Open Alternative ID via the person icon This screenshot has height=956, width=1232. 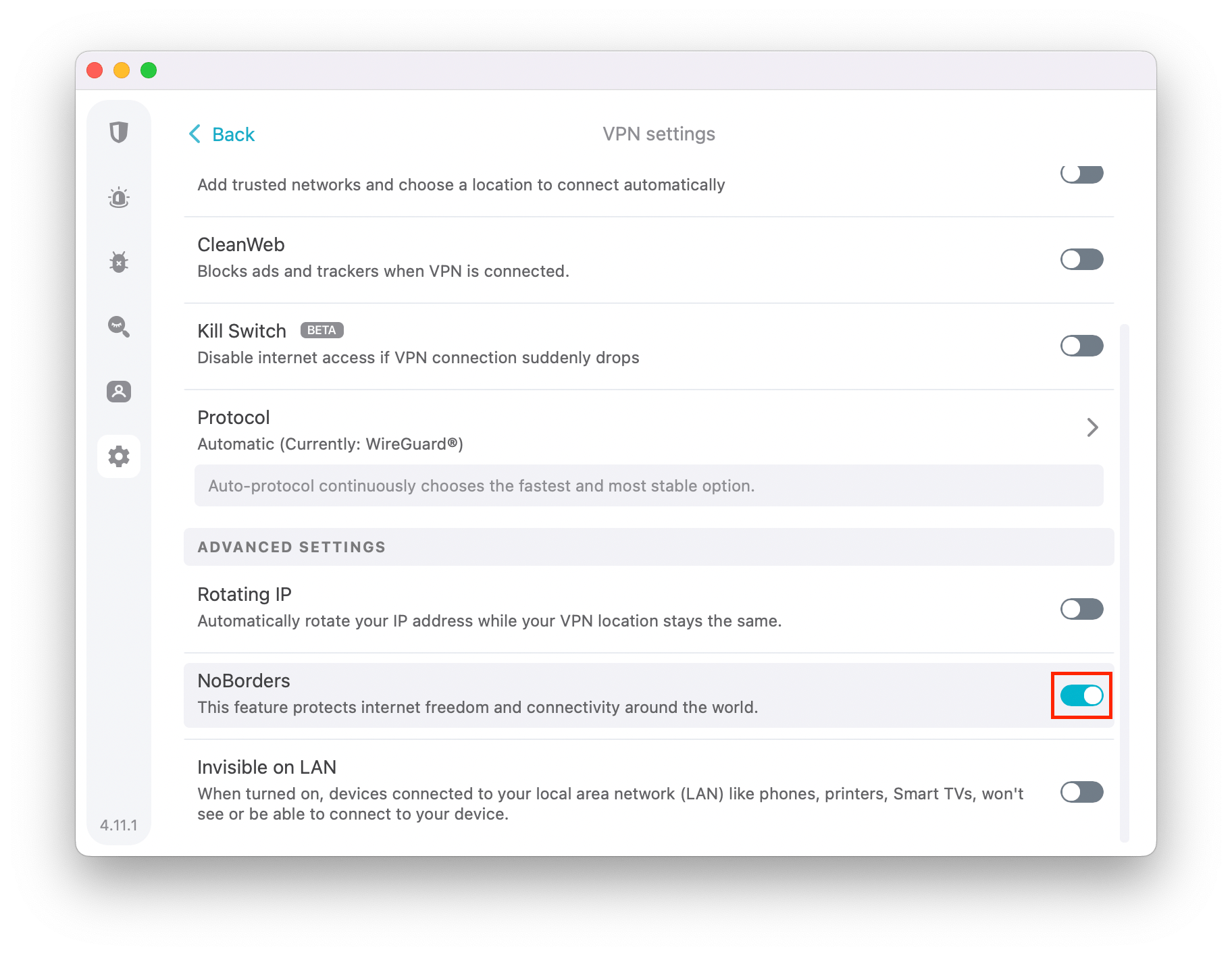pos(119,392)
